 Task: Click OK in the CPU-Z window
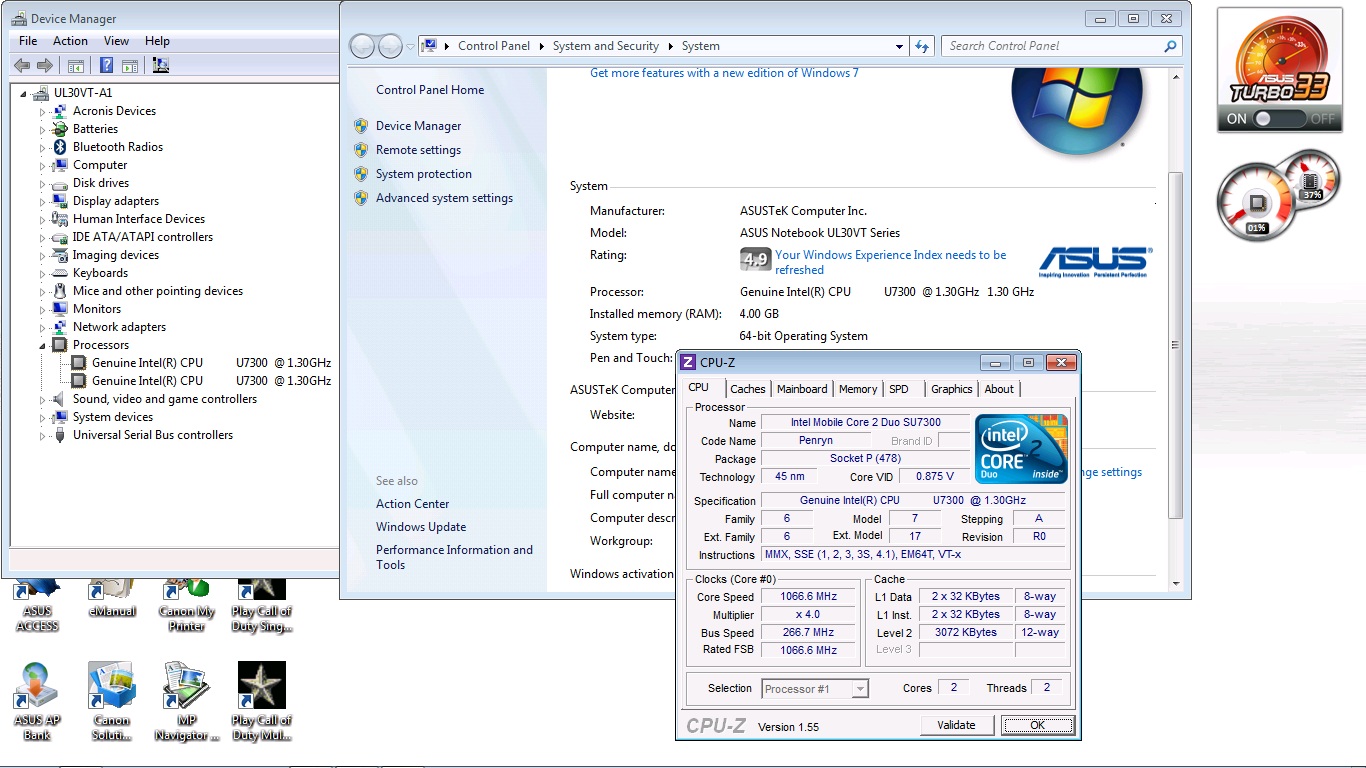tap(1037, 725)
